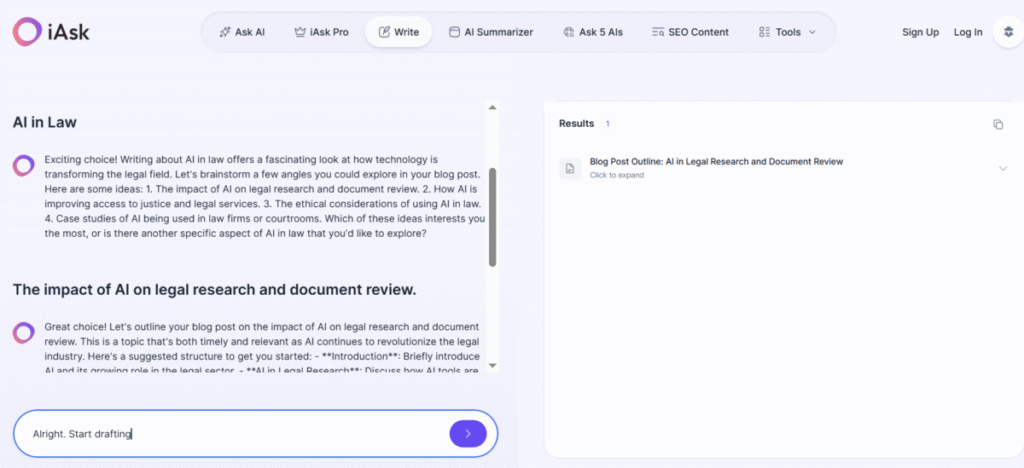Image resolution: width=1024 pixels, height=468 pixels.
Task: Focus the 'Alright. Start drafting' message input
Action: pyautogui.click(x=230, y=434)
